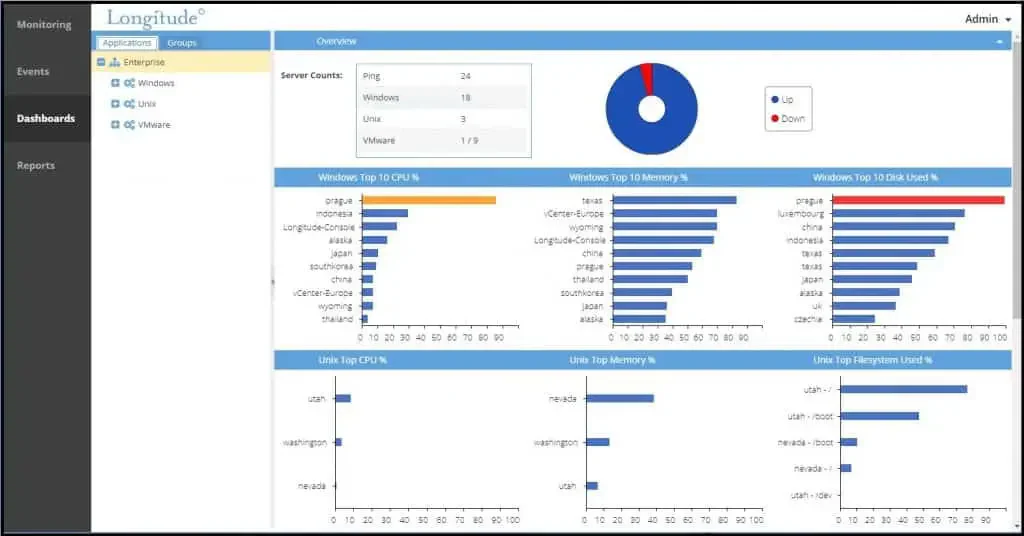The height and width of the screenshot is (536, 1024).
Task: Go to the Reports section
Action: tap(36, 166)
